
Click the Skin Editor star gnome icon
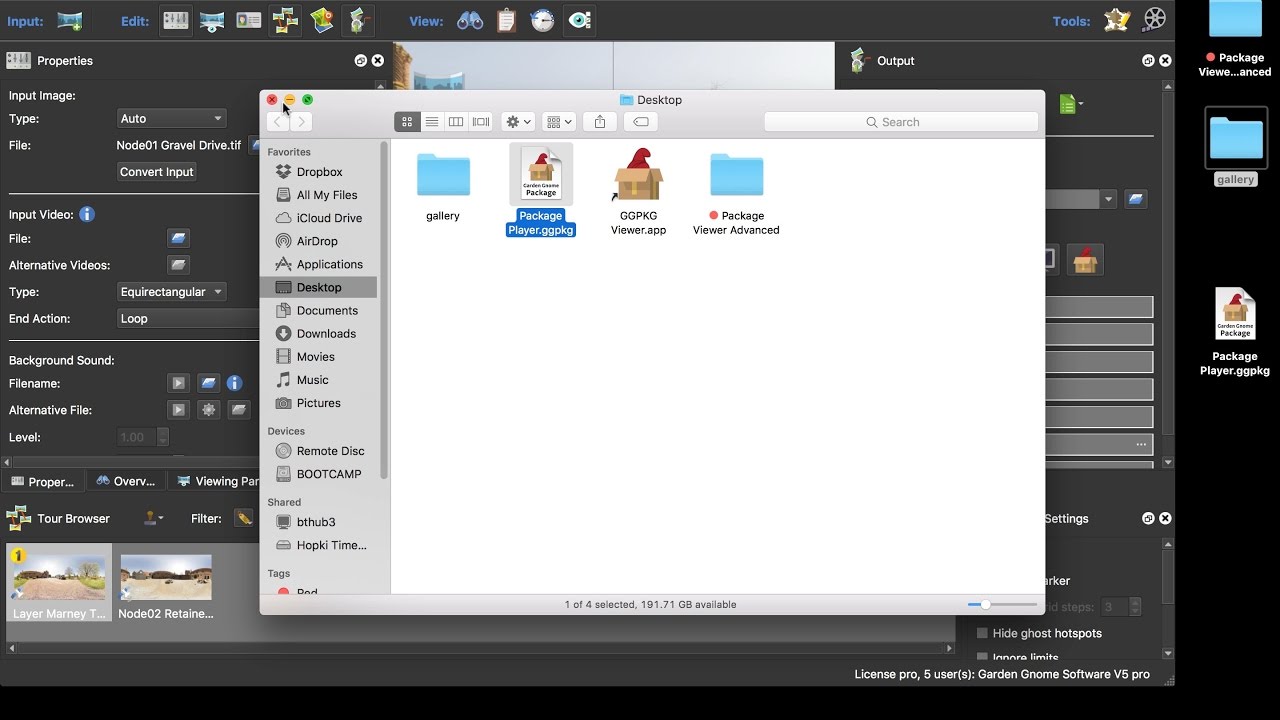[1117, 20]
